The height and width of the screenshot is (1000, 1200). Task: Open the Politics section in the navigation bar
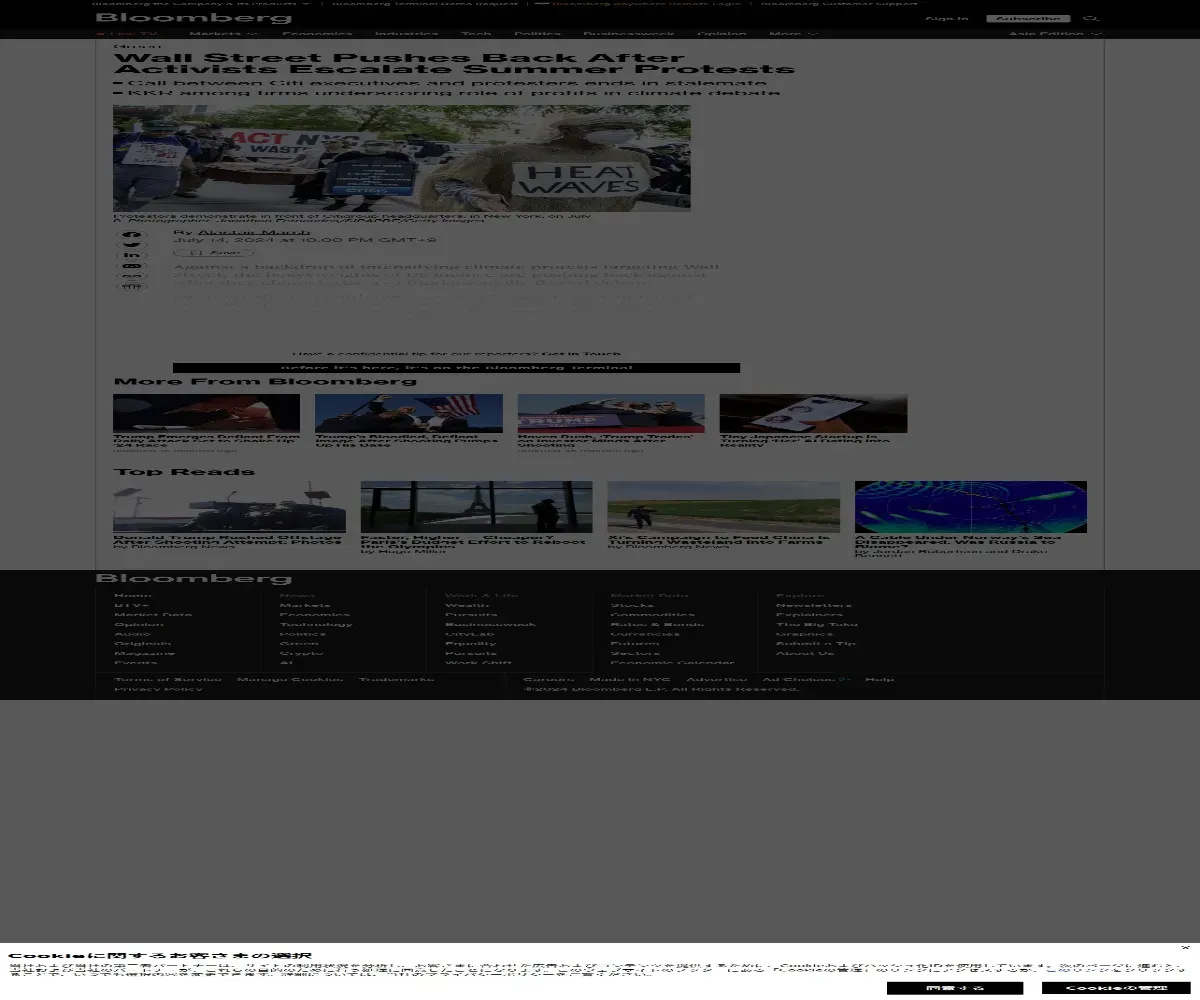point(537,34)
